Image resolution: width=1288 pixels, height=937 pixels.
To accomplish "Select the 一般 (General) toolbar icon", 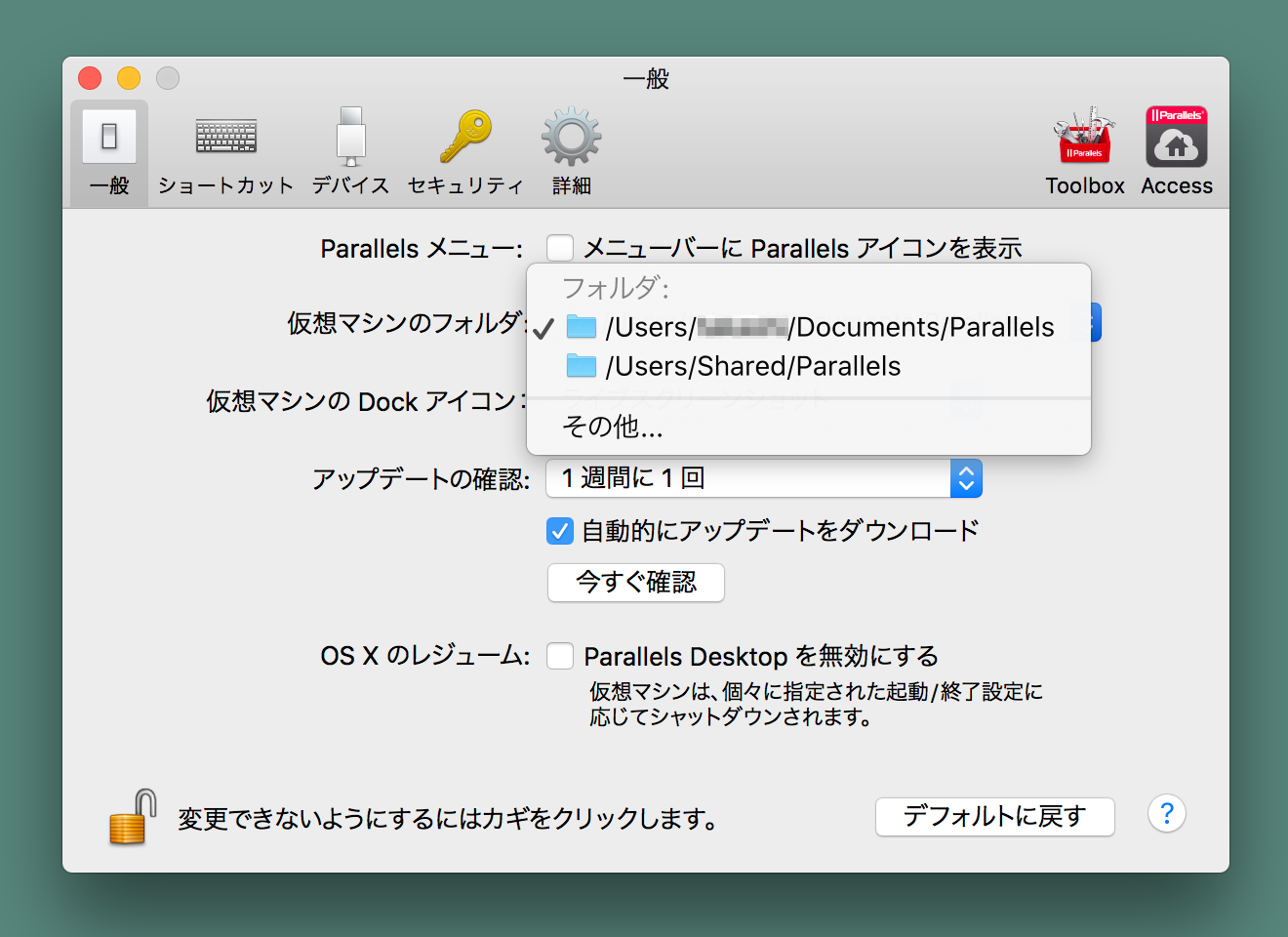I will 109,152.
